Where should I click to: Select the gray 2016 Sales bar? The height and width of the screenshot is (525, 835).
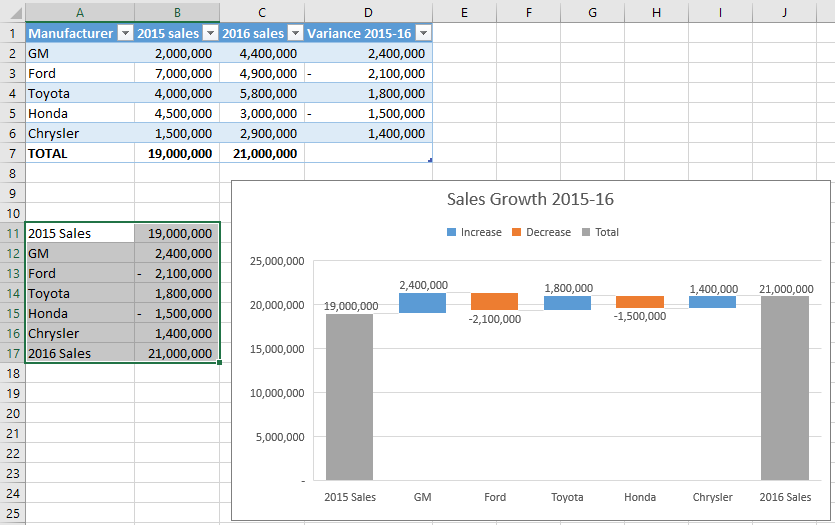tap(785, 388)
